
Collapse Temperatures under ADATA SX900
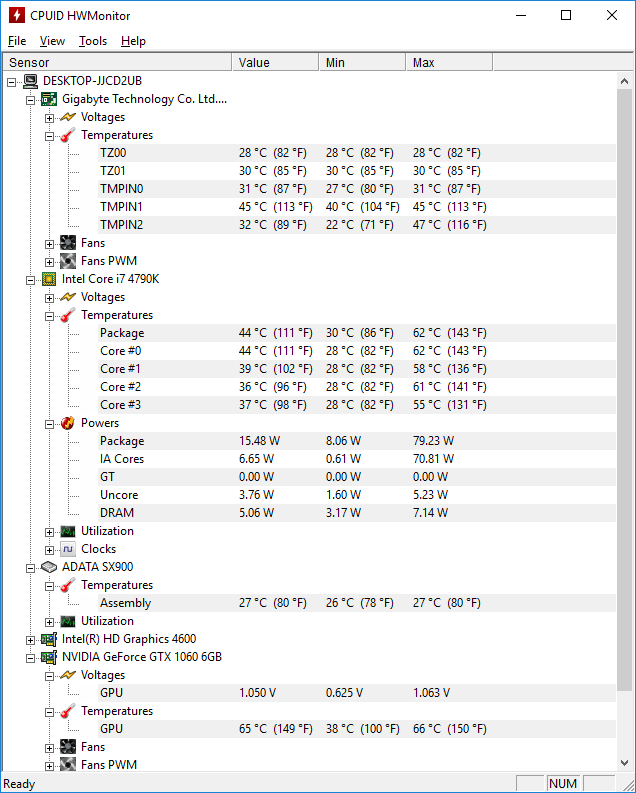click(x=49, y=586)
